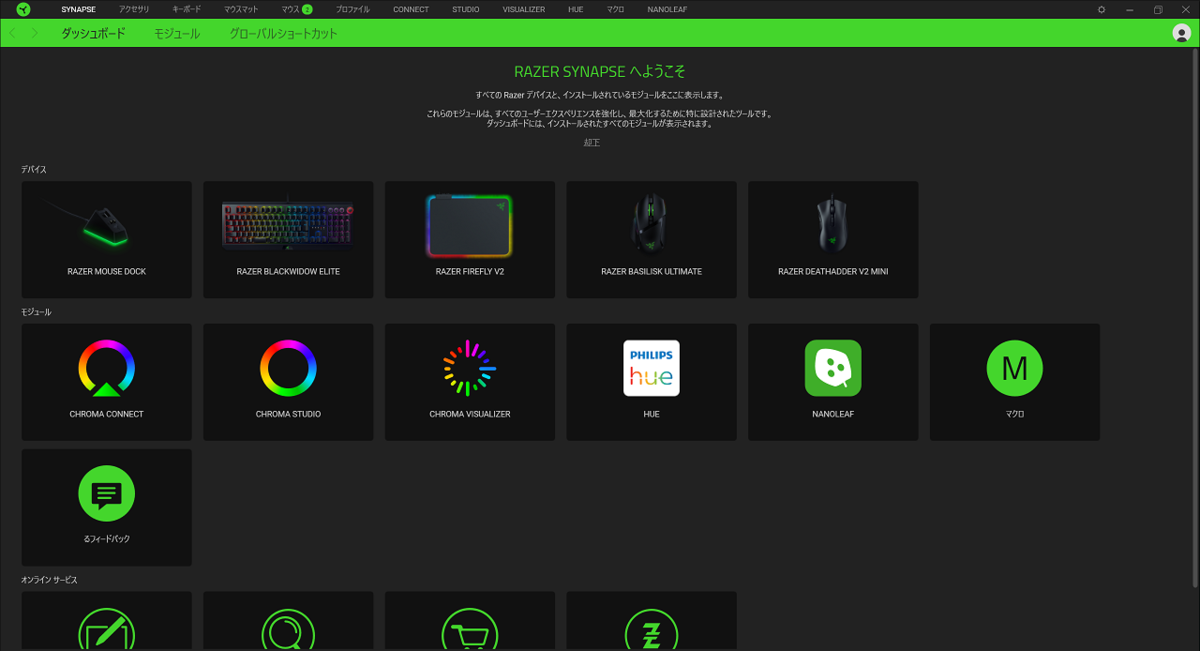
Task: Click the CHROMA VISUALIZER label text
Action: click(x=470, y=414)
